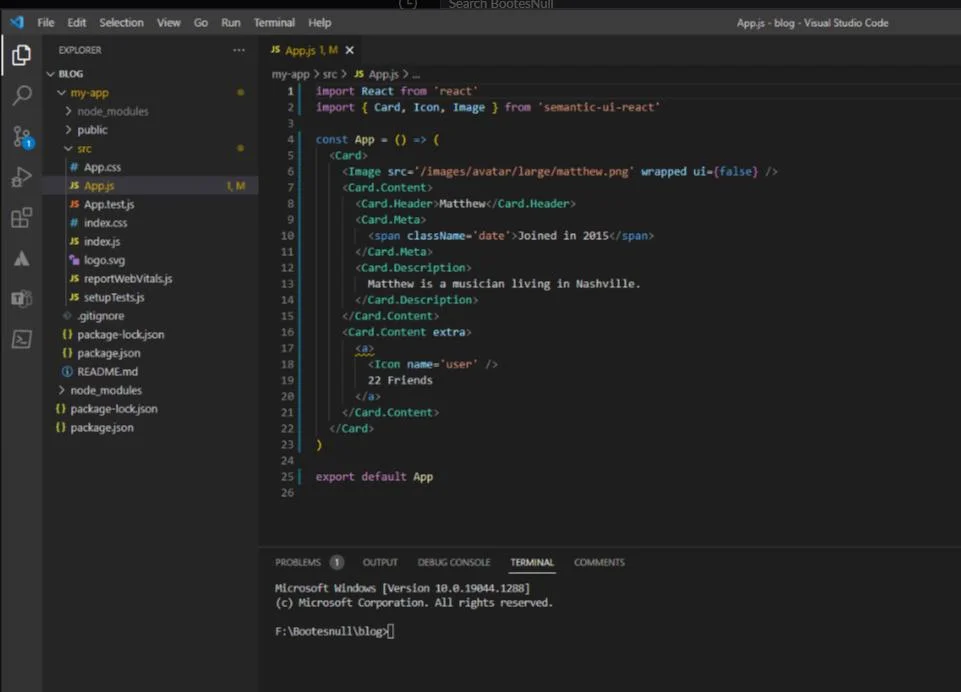
Task: Open Source Control view with badge
Action: point(23,137)
